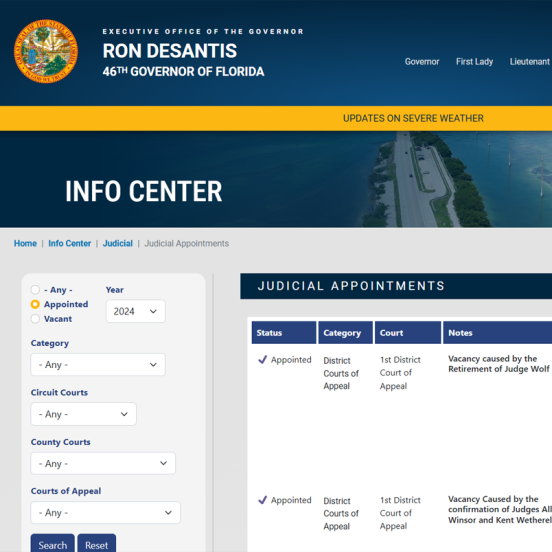Sort by the Status column header
Screen dimensions: 552x552
284,332
